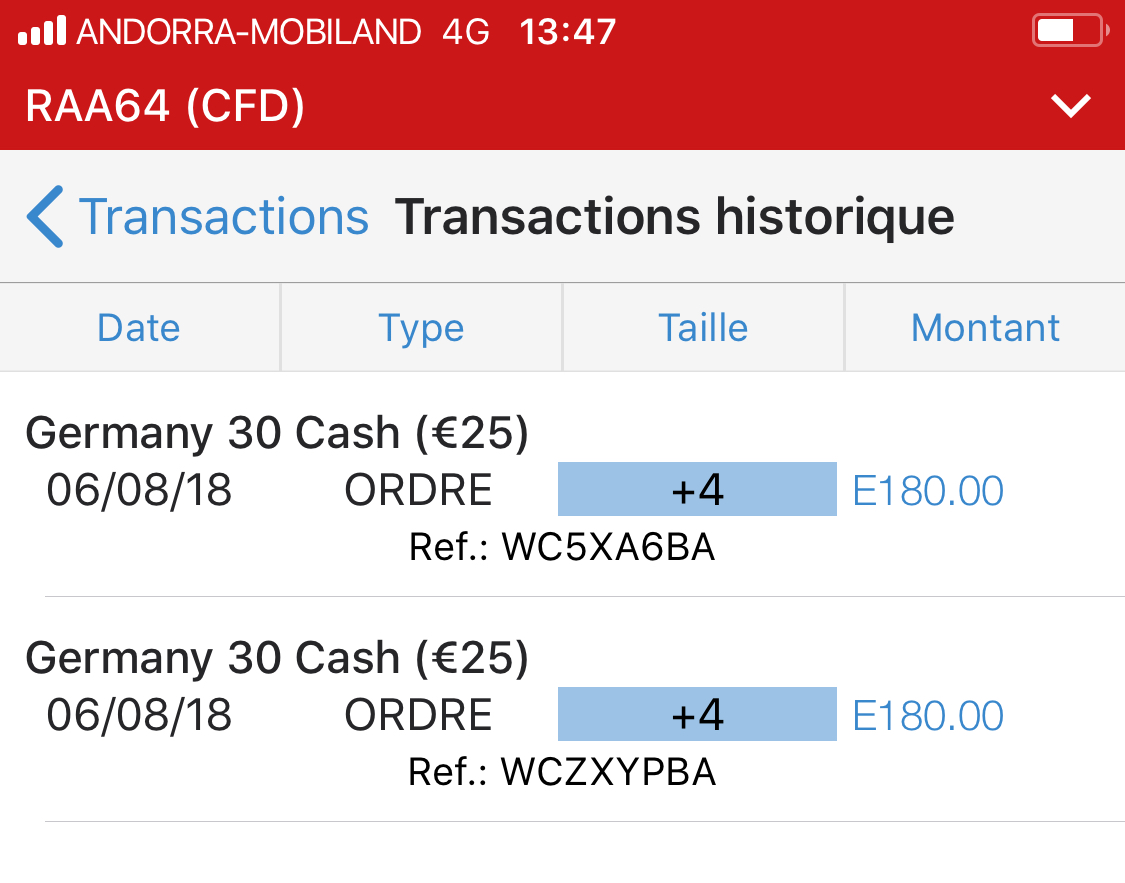Sort by Date column
Image resolution: width=1125 pixels, height=883 pixels.
tap(139, 328)
